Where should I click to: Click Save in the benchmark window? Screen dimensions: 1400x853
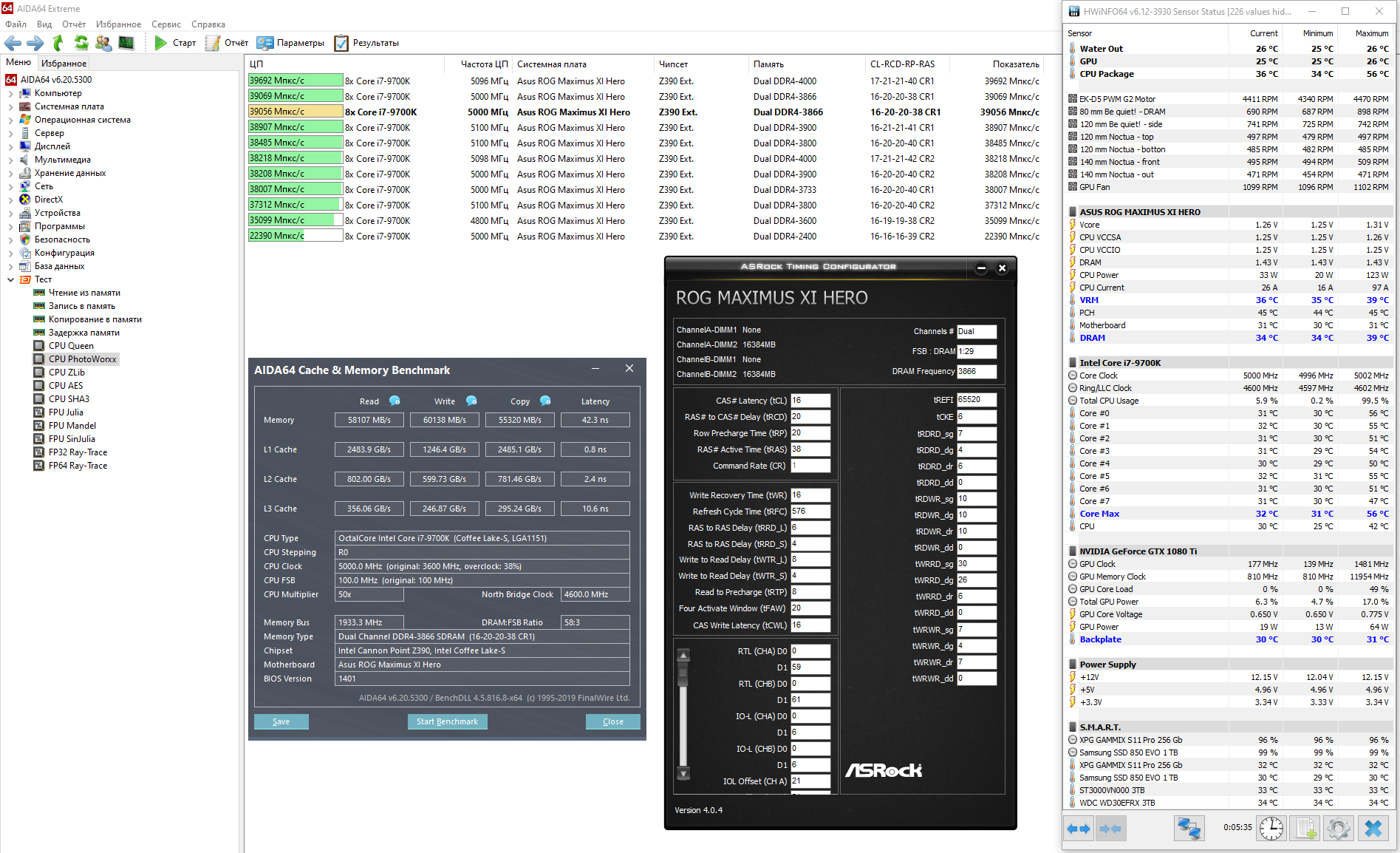281,721
